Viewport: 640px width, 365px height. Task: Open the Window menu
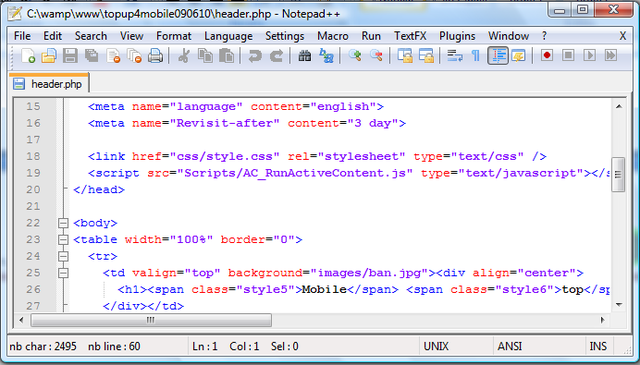(509, 36)
